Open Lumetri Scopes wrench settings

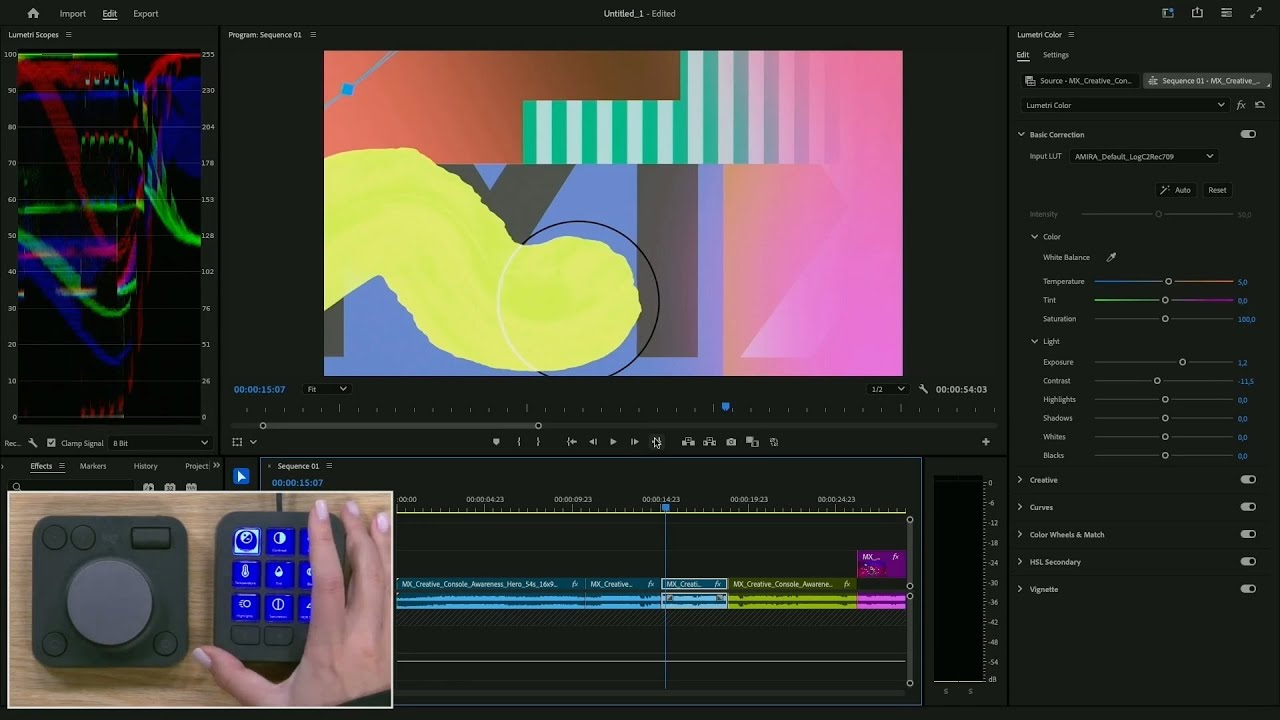pos(33,443)
